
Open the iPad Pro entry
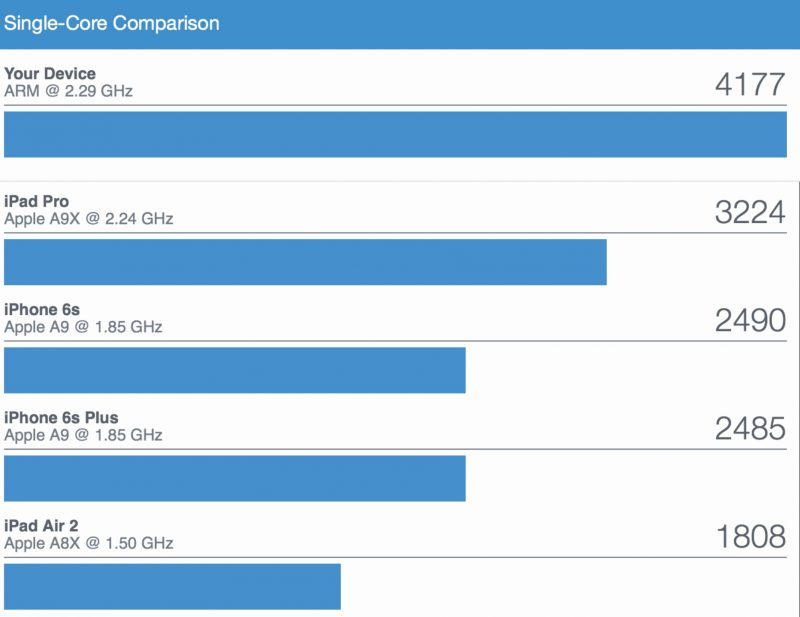click(36, 201)
